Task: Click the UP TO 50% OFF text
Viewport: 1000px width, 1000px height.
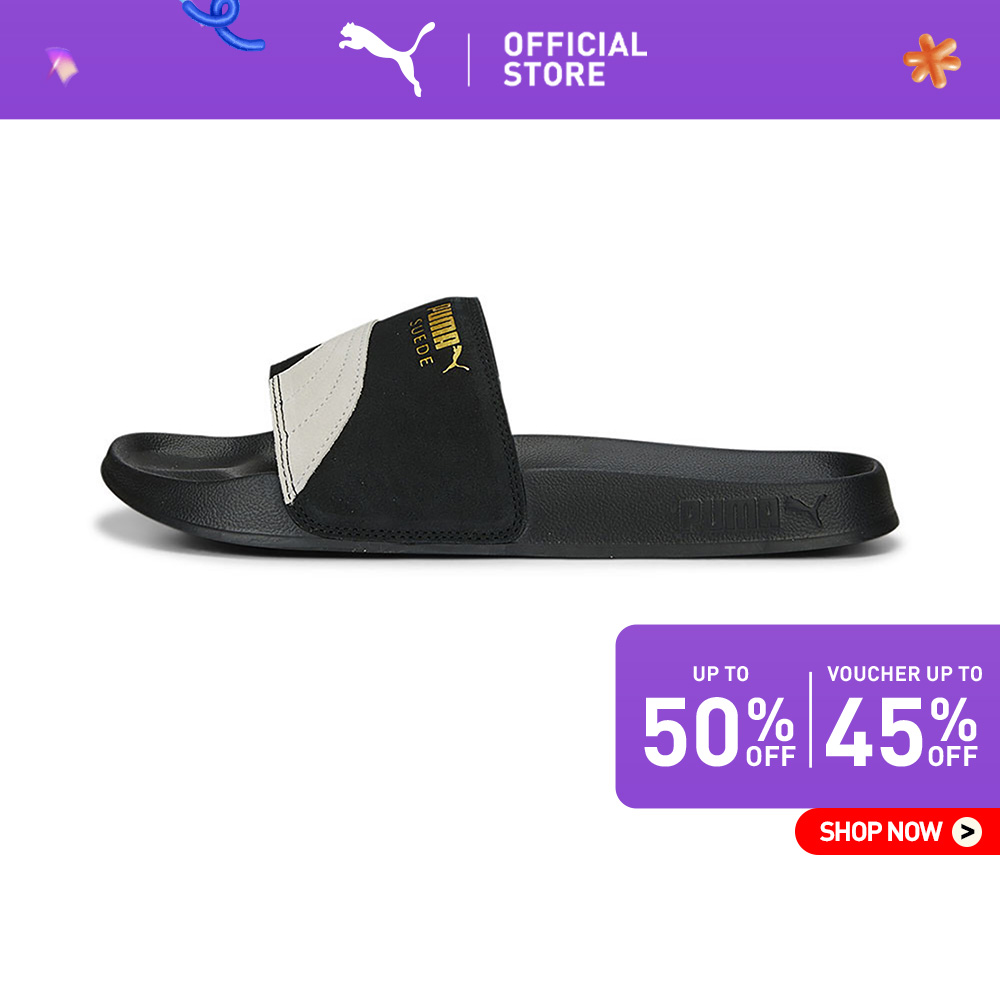Action: point(719,716)
